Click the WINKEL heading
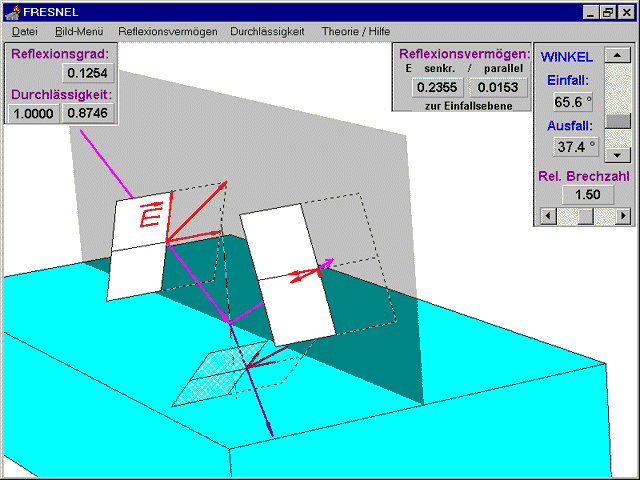The image size is (640, 480). click(x=567, y=57)
